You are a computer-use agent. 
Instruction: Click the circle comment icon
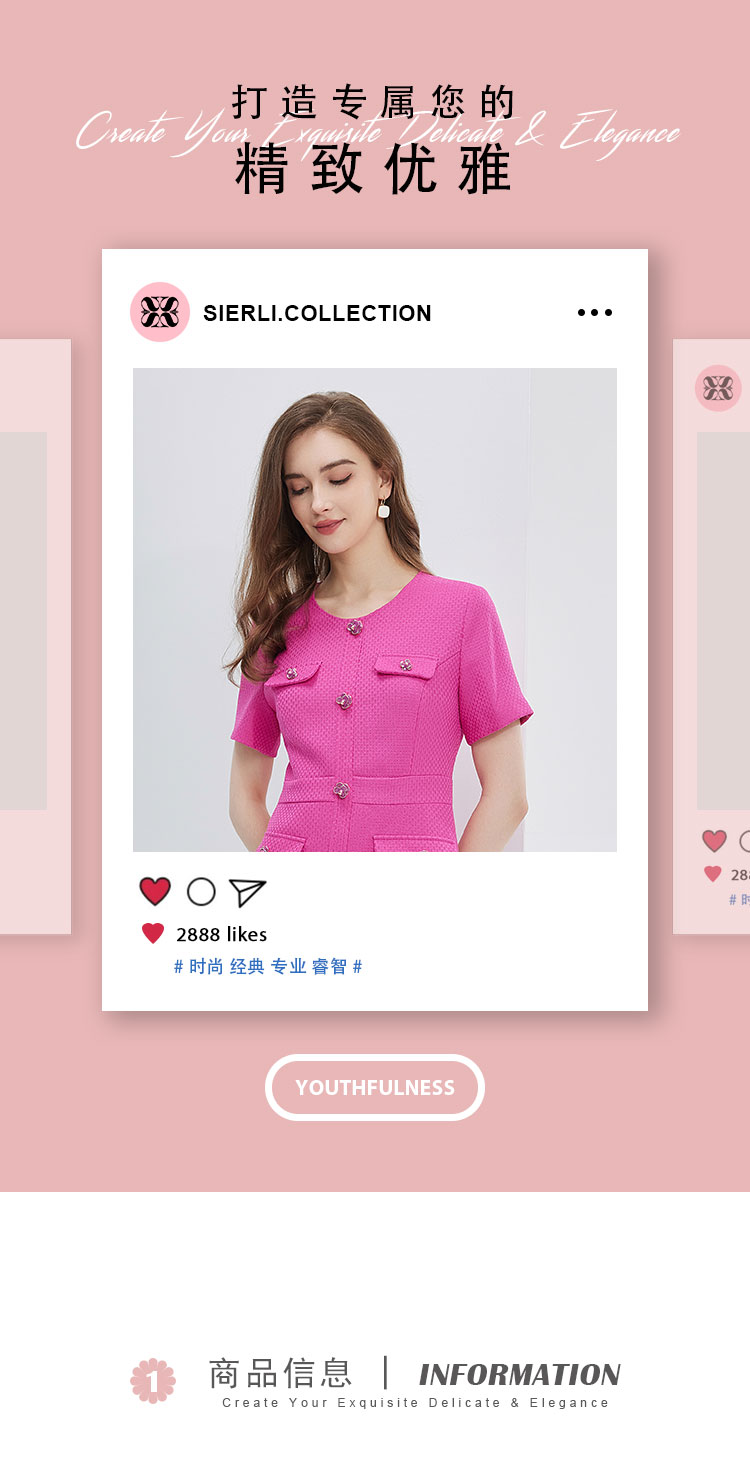coord(201,892)
